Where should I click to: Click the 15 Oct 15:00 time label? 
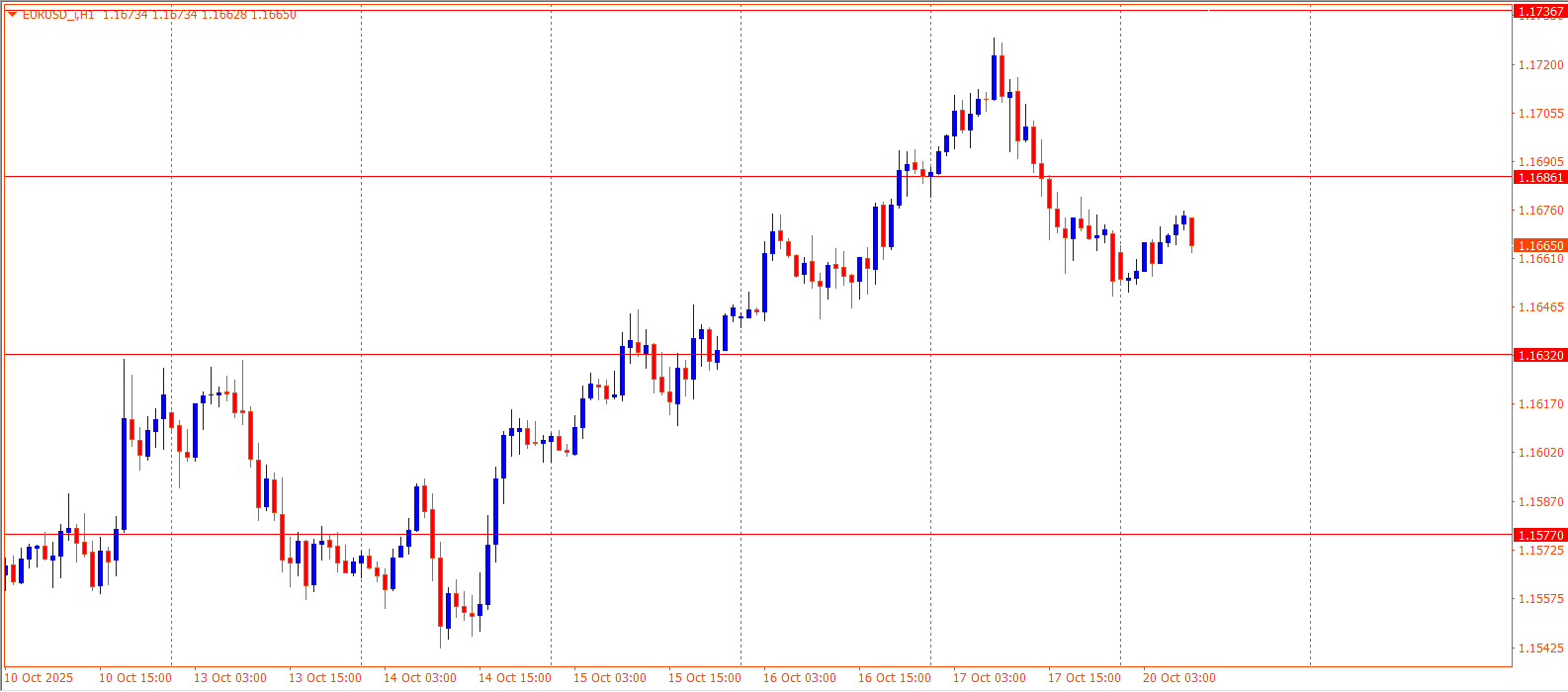[x=705, y=678]
